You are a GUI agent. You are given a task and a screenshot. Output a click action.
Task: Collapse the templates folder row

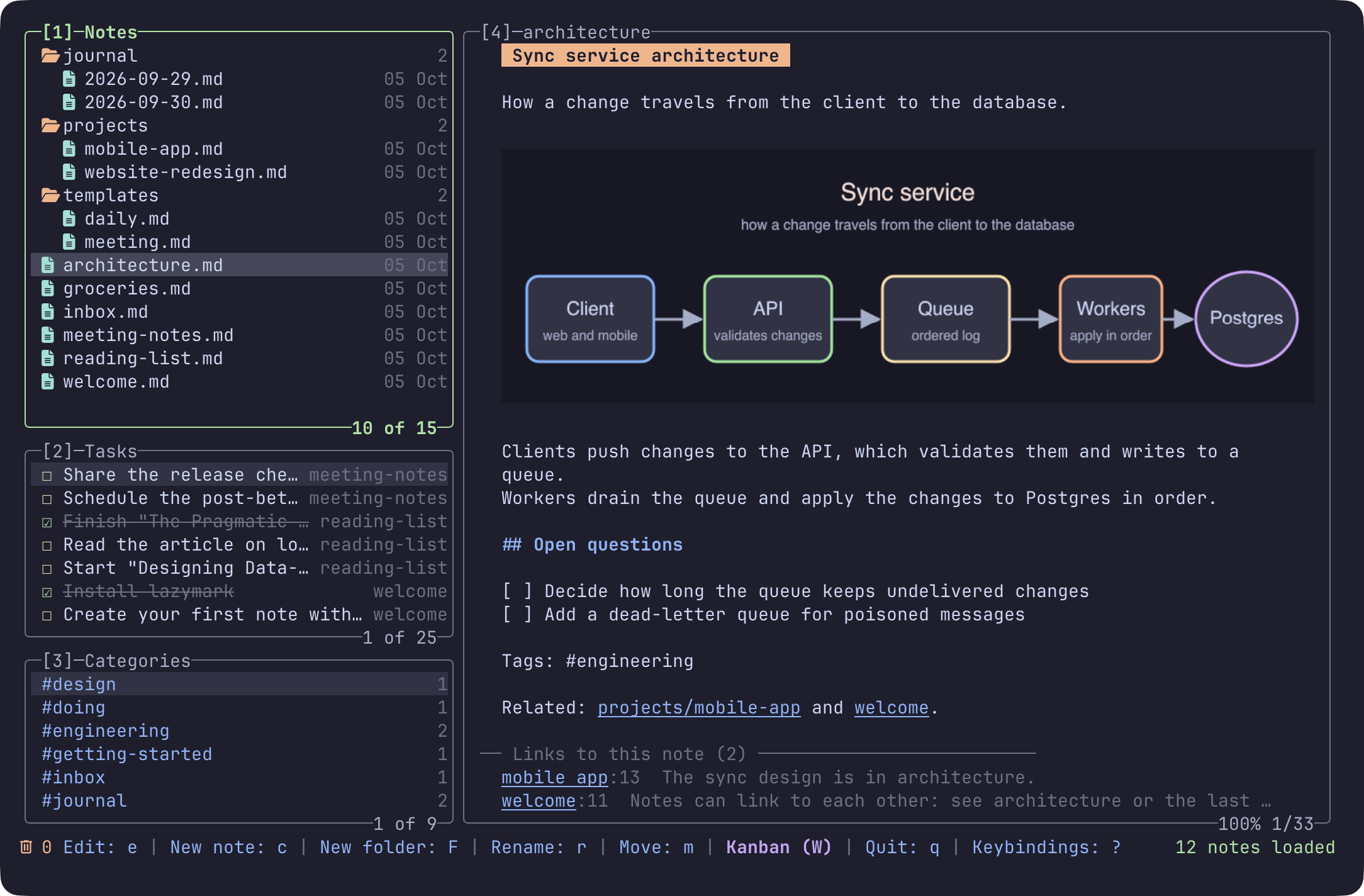[240, 196]
